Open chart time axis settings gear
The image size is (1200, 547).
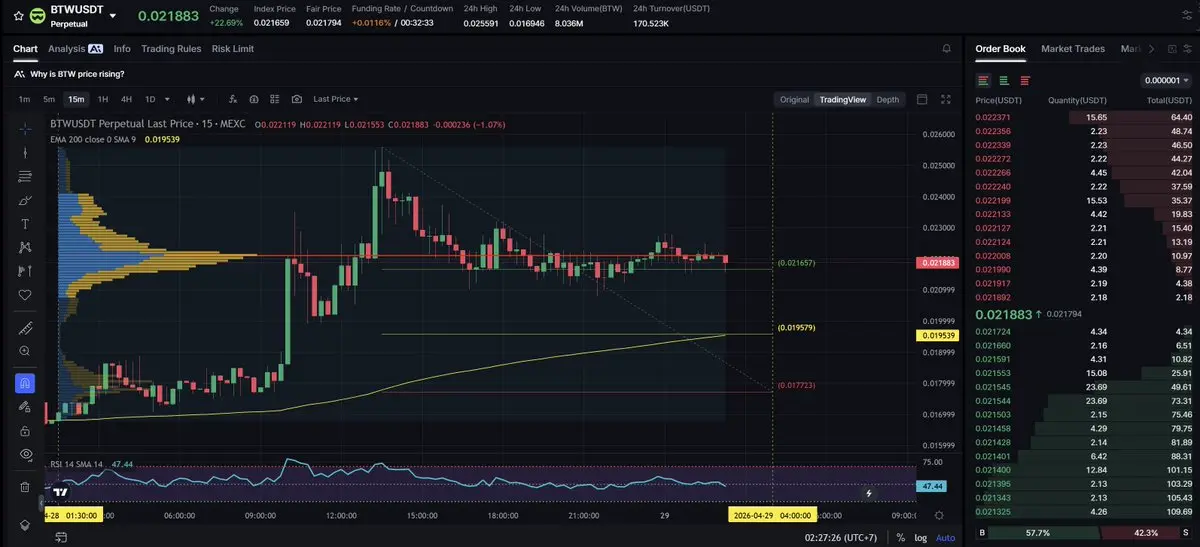coord(938,516)
